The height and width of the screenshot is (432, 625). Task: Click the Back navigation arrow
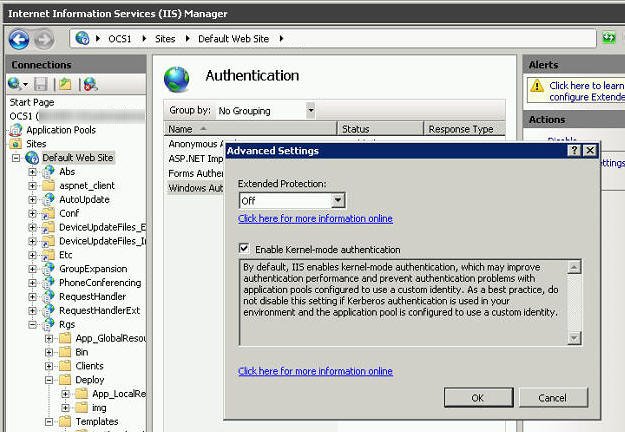[x=19, y=39]
